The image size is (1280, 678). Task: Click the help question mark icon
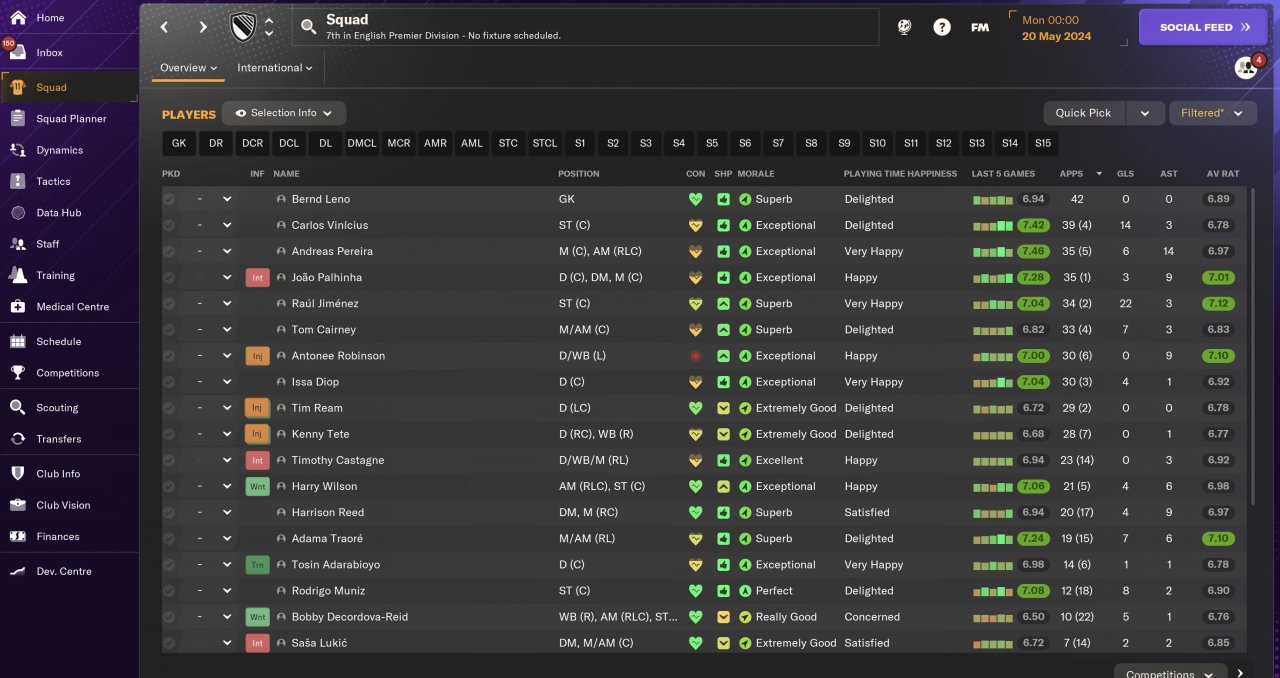(x=942, y=28)
